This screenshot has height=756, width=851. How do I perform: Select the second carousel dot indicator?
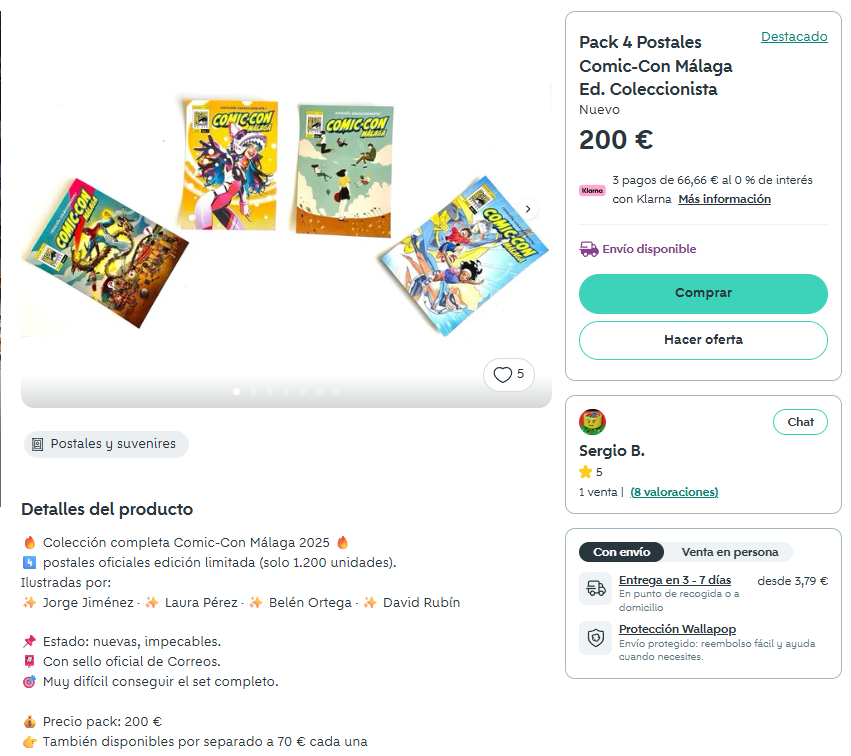[253, 393]
